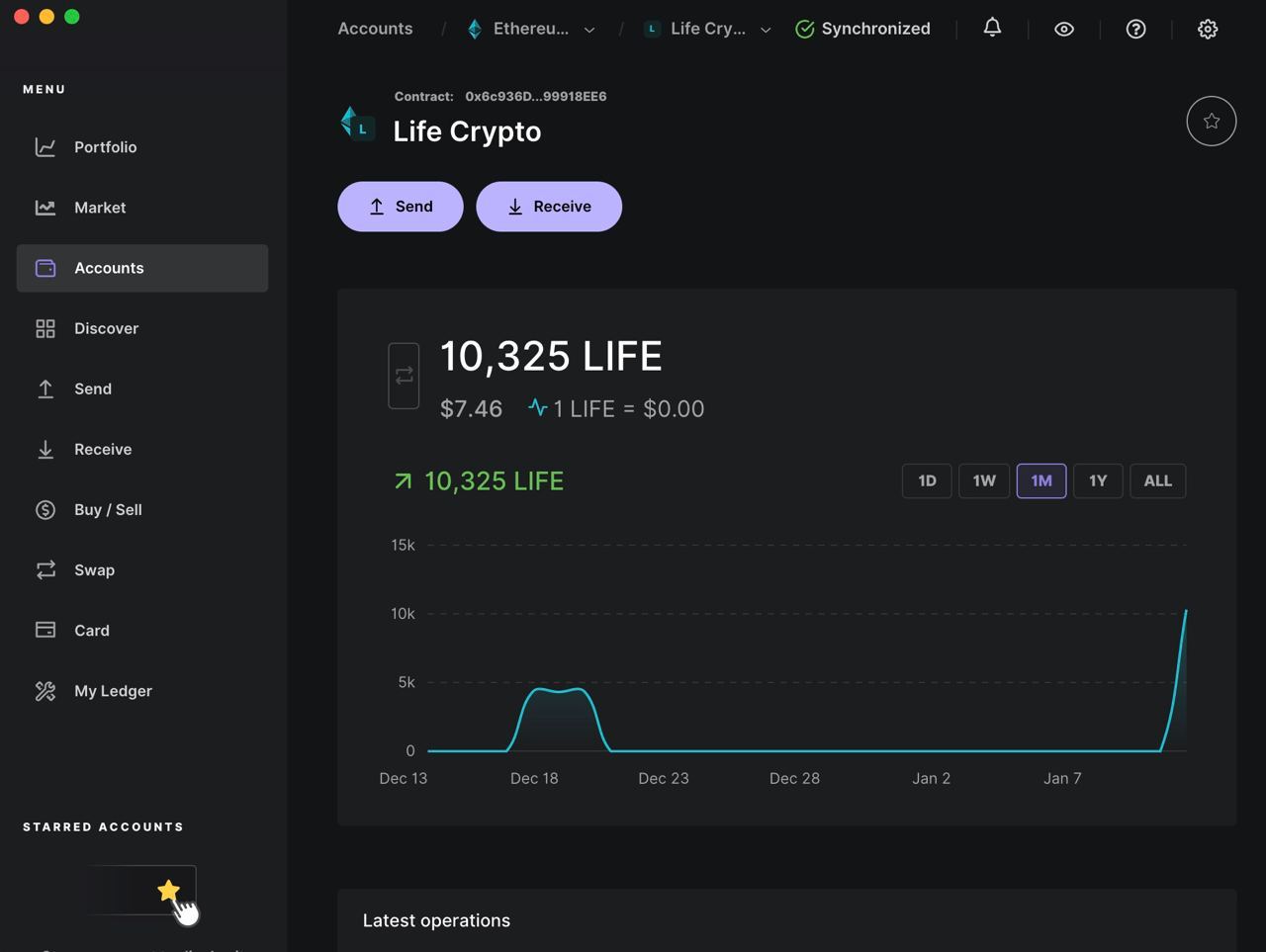Click the large 10,325 LIFE balance
This screenshot has width=1266, height=952.
pos(551,356)
